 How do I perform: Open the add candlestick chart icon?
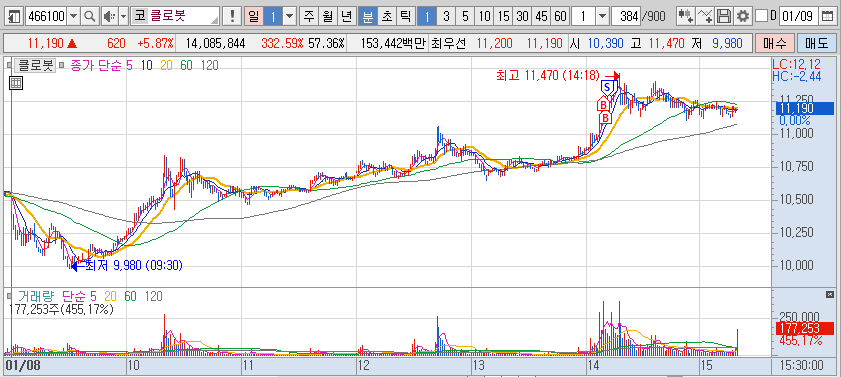coord(685,16)
